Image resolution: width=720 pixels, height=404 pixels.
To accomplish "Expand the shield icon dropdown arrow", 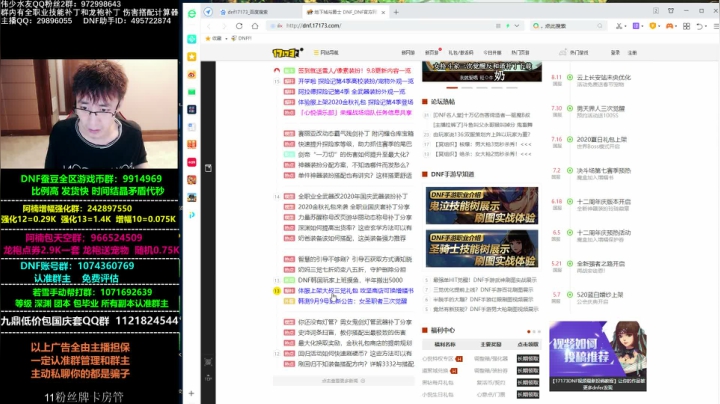I will coord(658,26).
